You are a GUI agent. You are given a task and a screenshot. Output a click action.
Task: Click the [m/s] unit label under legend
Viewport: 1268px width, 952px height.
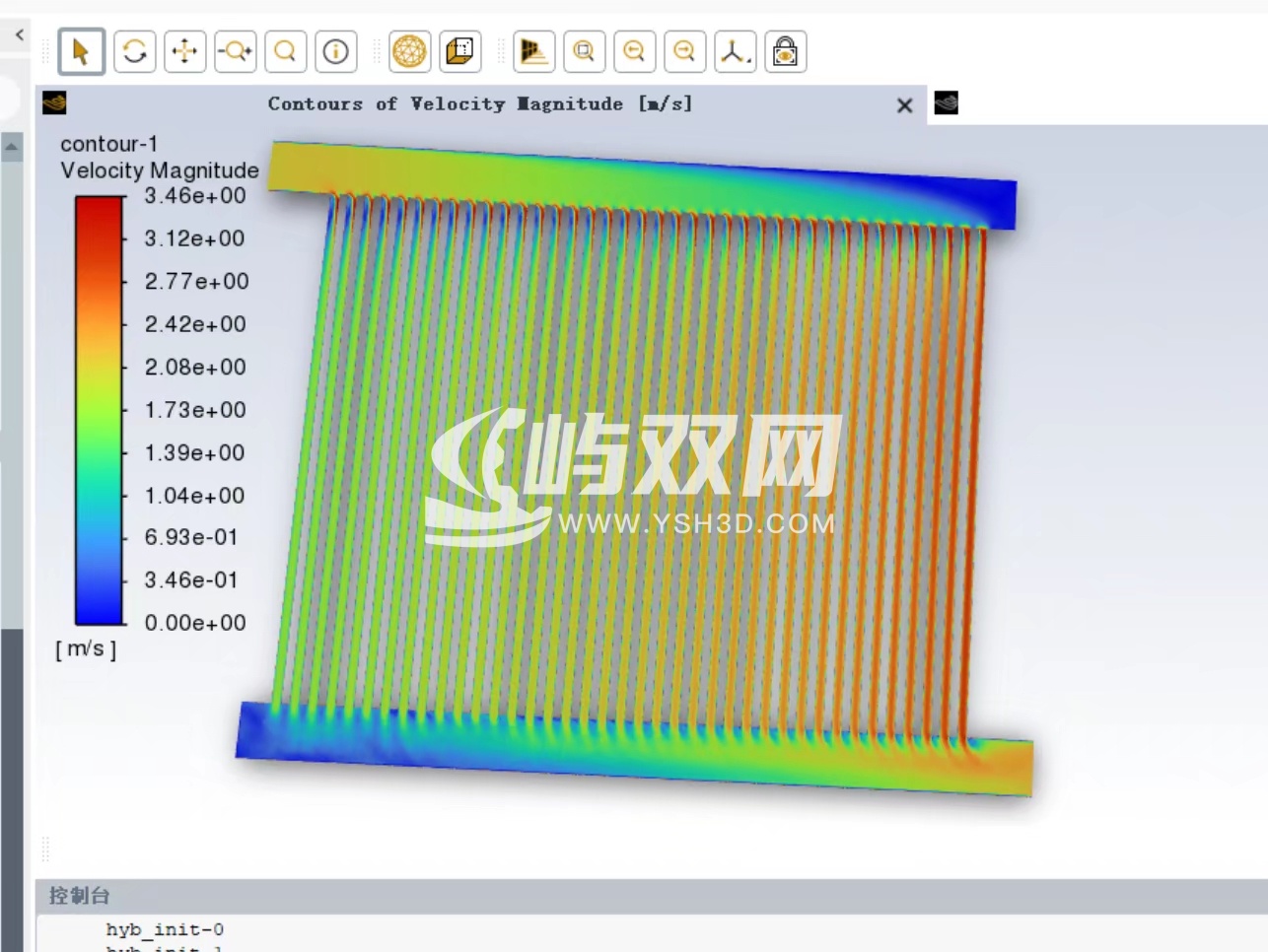point(86,649)
